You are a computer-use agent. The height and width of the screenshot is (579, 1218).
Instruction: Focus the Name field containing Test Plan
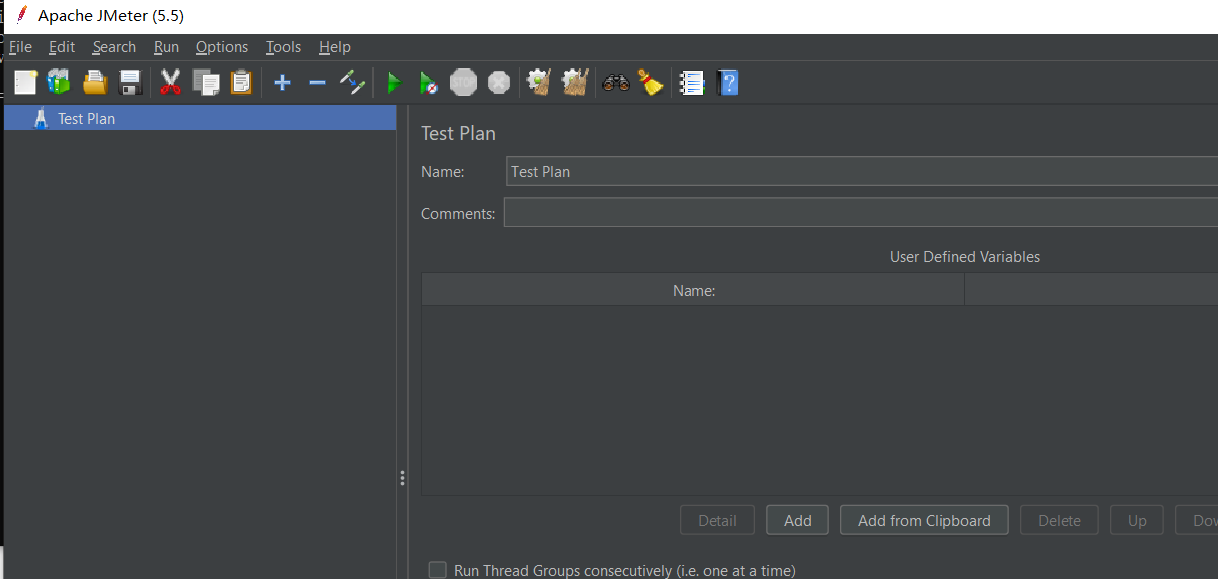click(862, 171)
